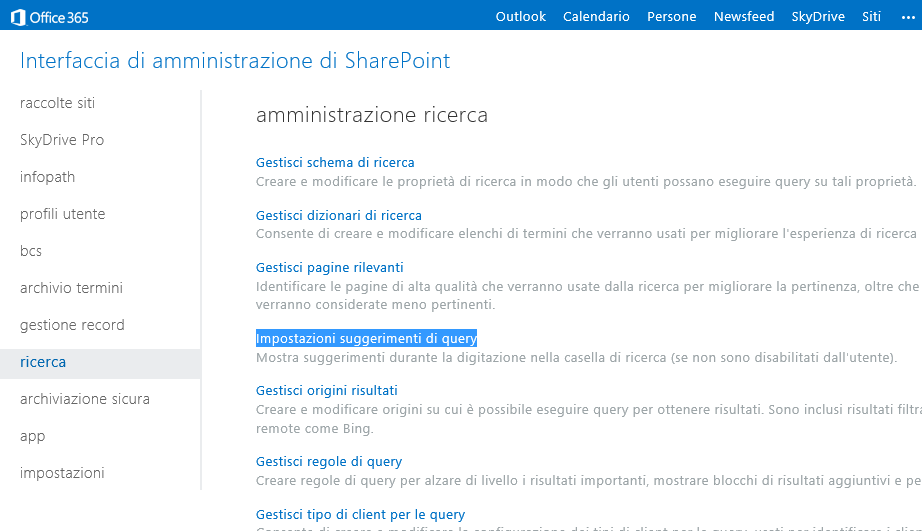This screenshot has height=531, width=922.
Task: Click description text starting 'Mostra suggerimenti durante'
Action: 576,358
